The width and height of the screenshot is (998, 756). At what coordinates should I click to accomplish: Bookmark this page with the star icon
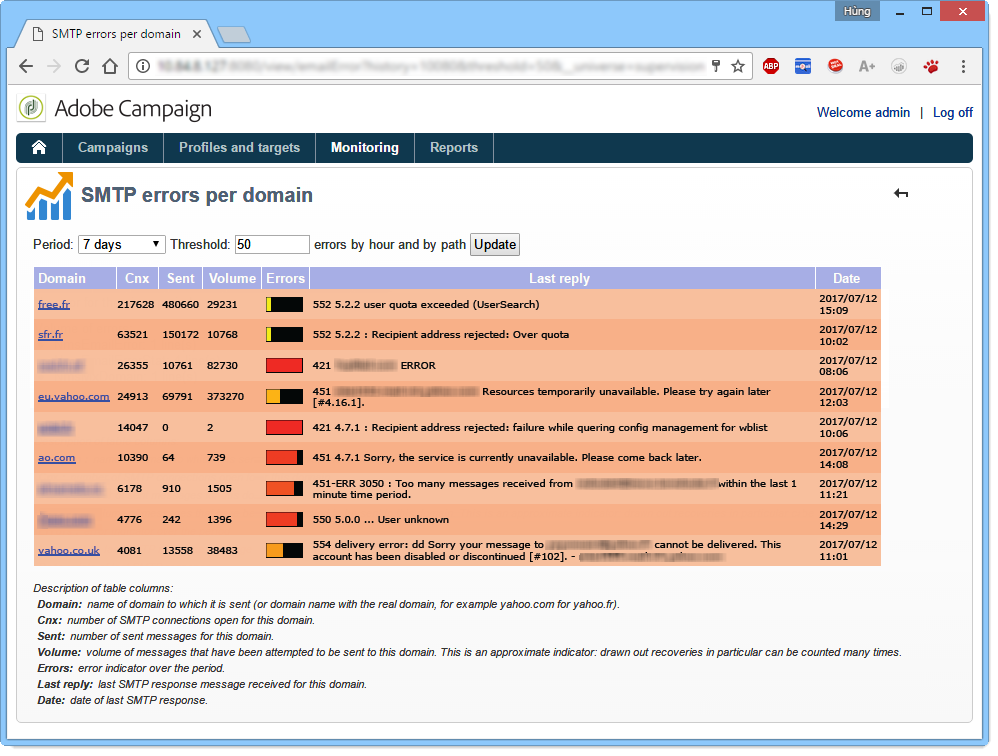tap(738, 66)
